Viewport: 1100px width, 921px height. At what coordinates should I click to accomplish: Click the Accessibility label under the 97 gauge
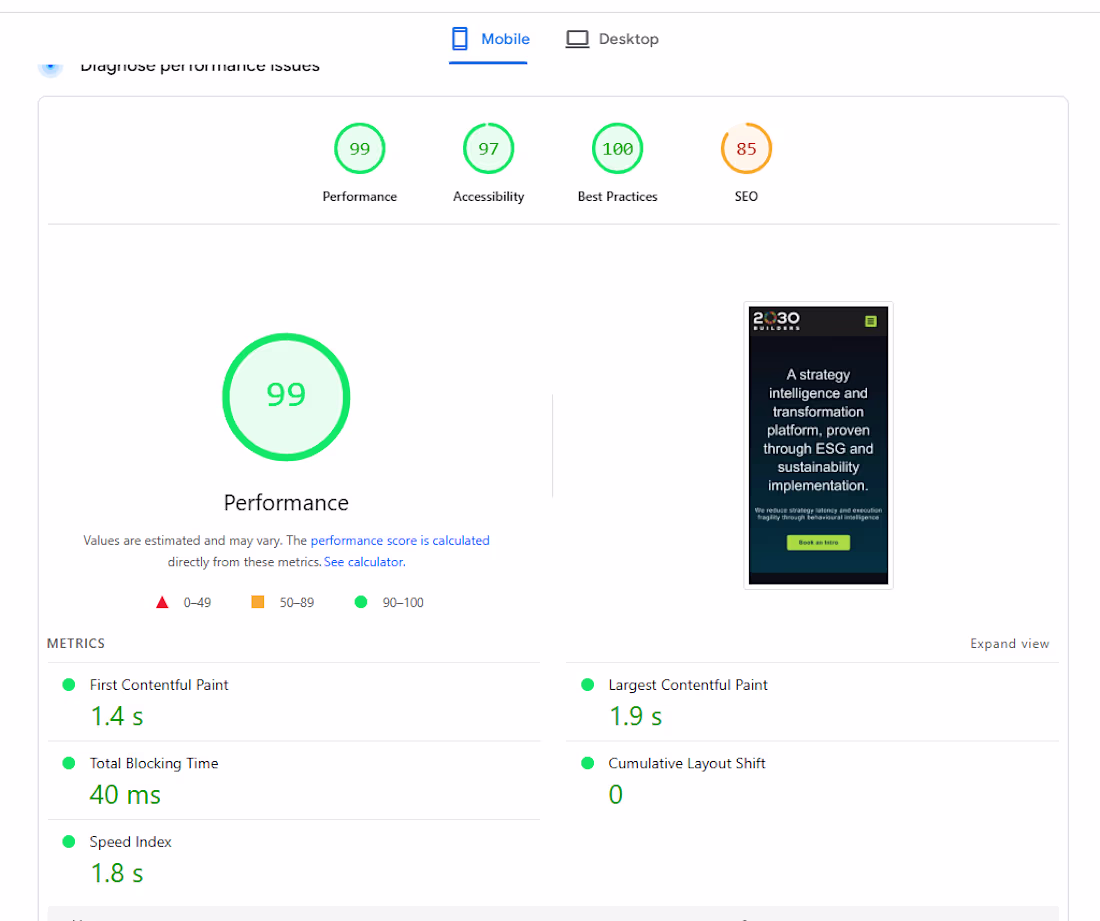(x=488, y=197)
